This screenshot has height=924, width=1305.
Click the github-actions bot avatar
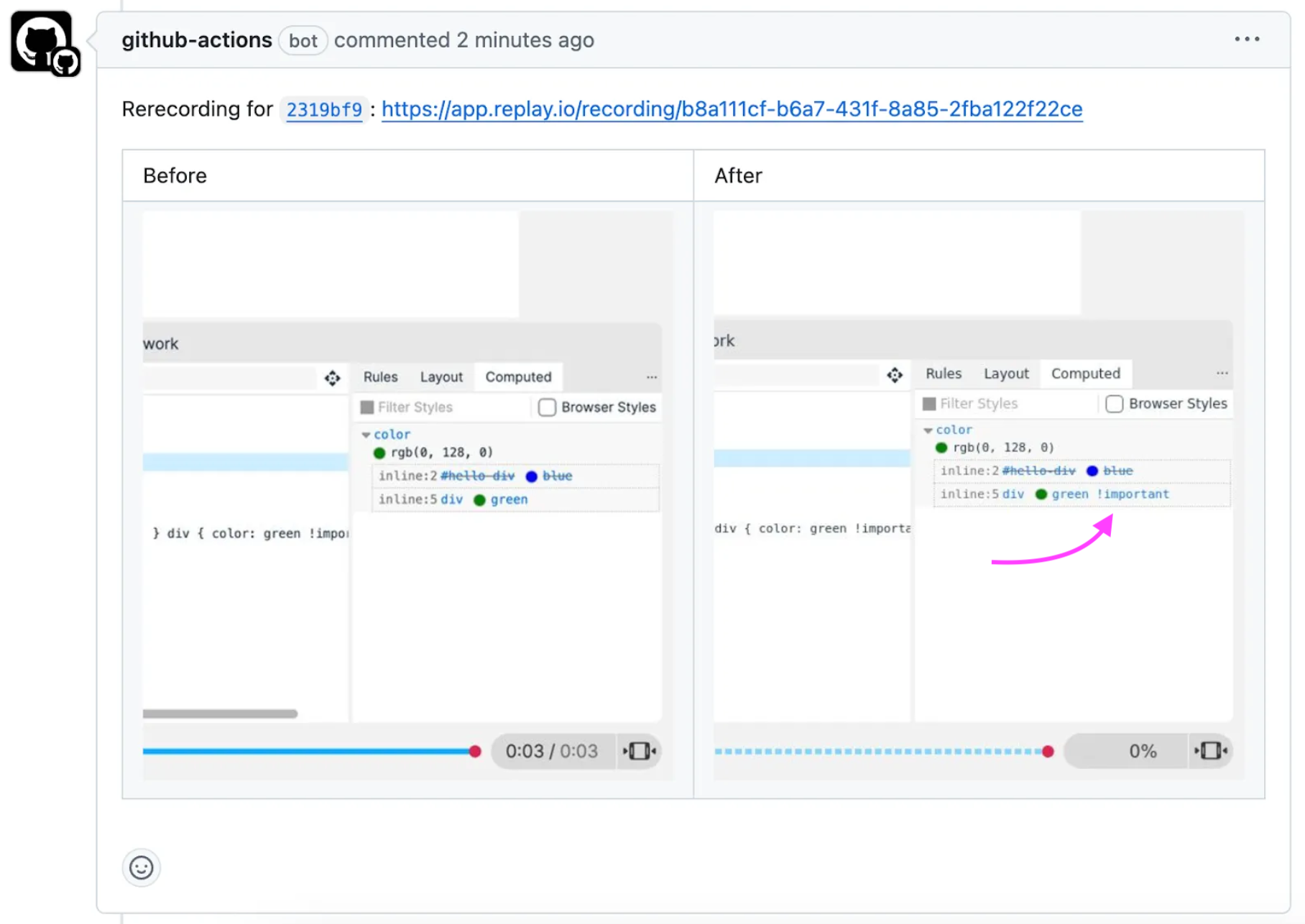coord(43,42)
